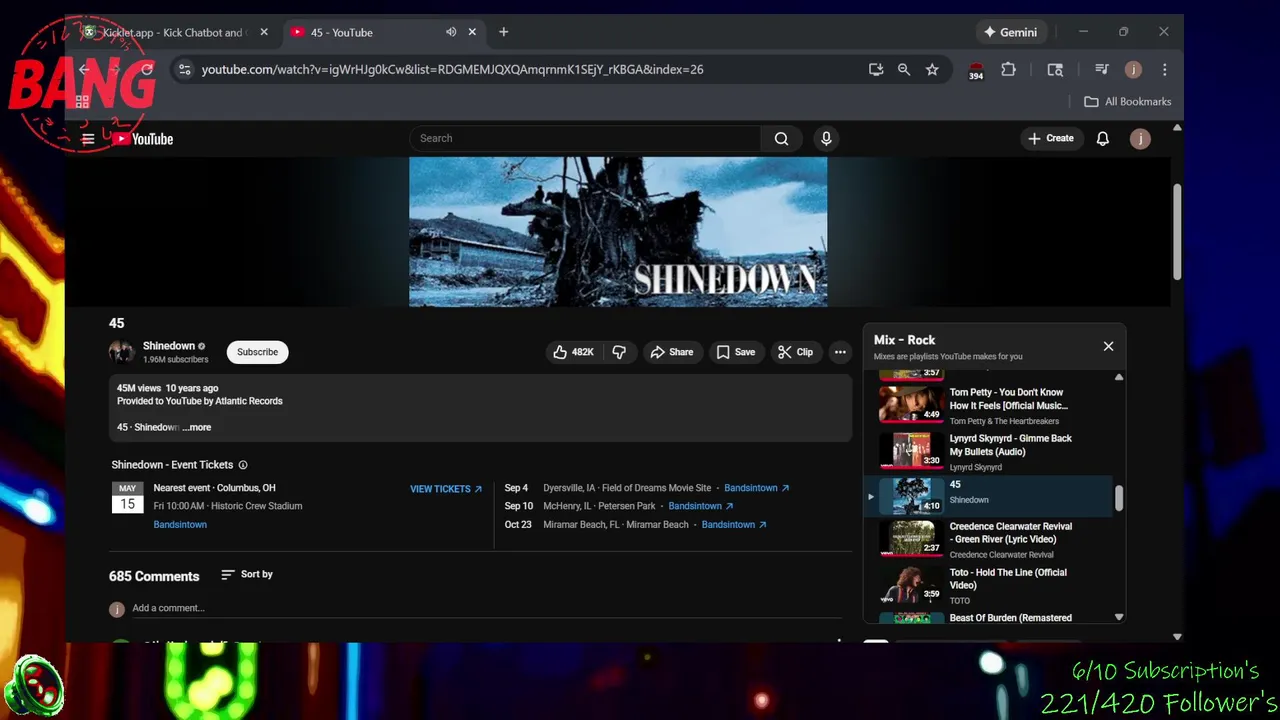
Task: Click VIEW TICKETS link
Action: pyautogui.click(x=446, y=489)
